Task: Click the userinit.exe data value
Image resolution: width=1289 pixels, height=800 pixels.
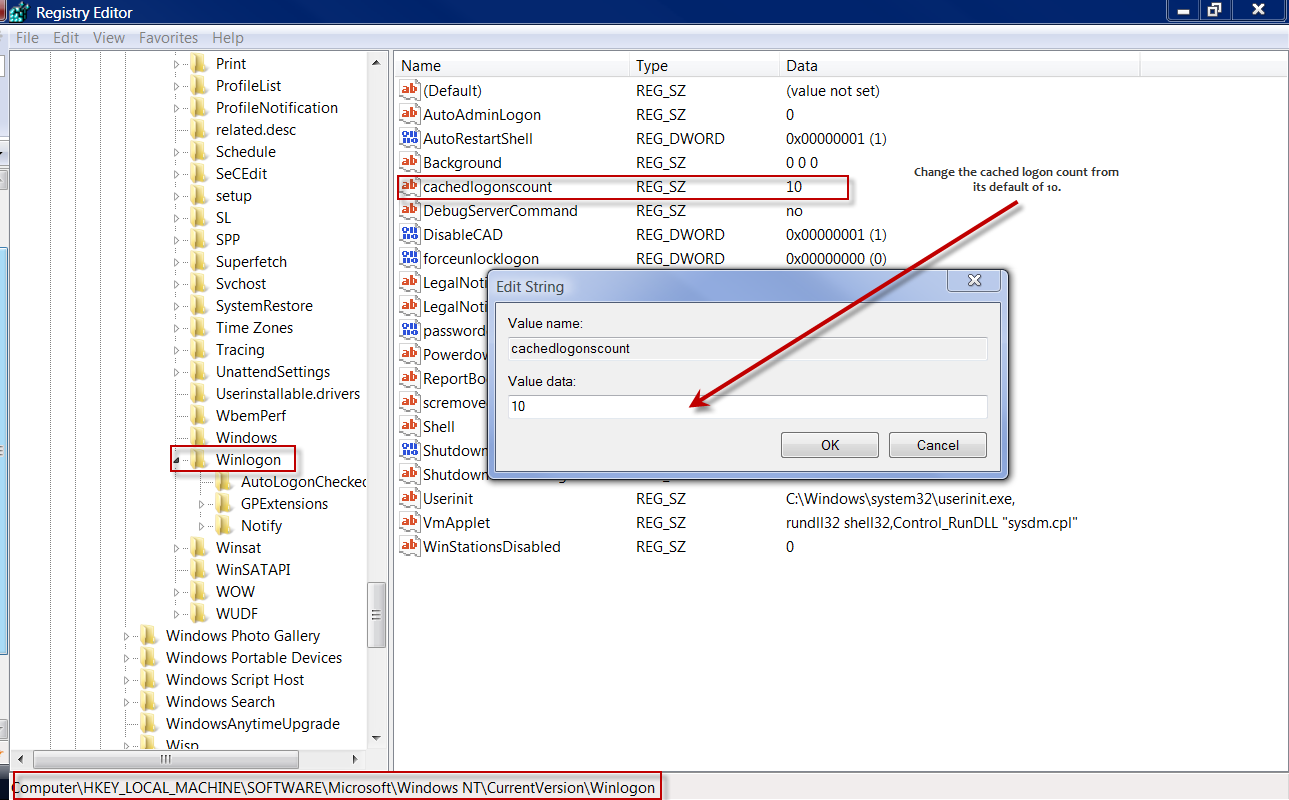Action: coord(900,498)
